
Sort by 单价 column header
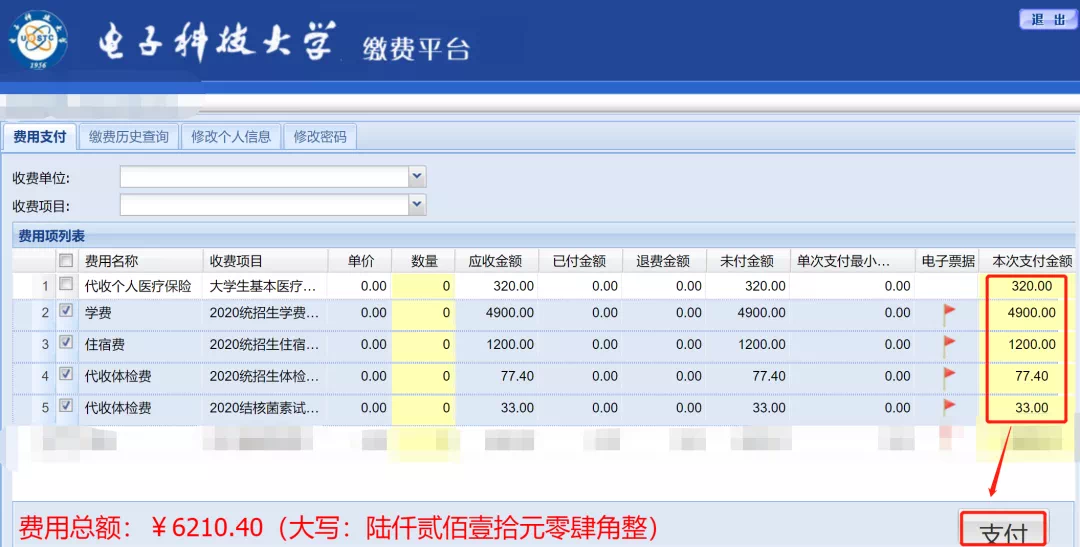click(360, 261)
